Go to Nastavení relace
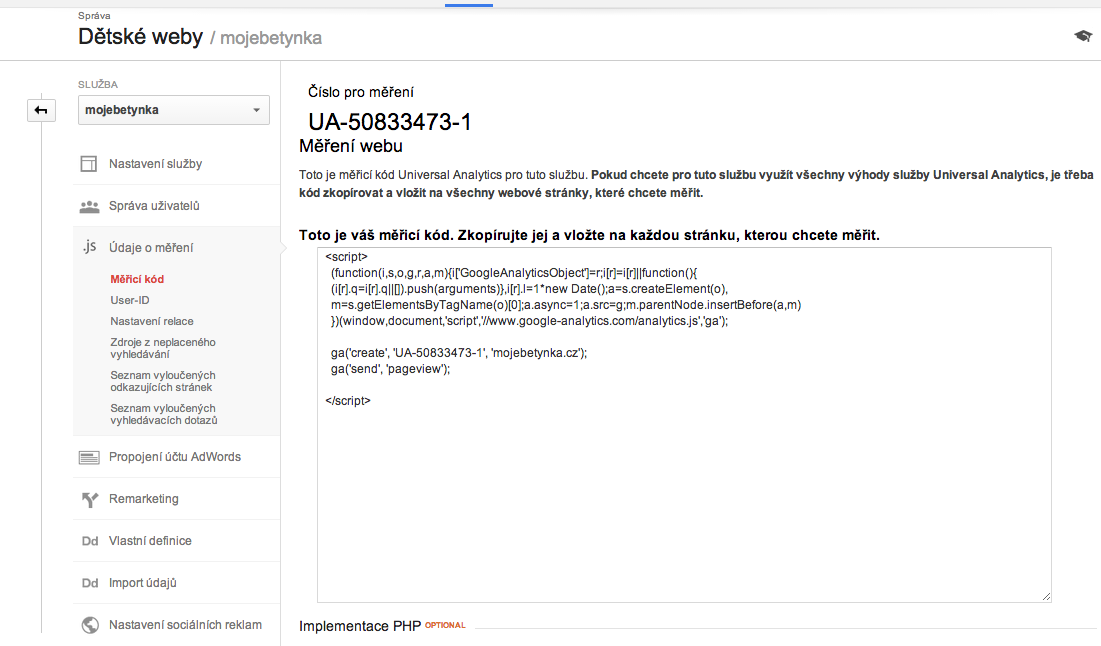Screen dimensions: 1101x646 tap(152, 321)
